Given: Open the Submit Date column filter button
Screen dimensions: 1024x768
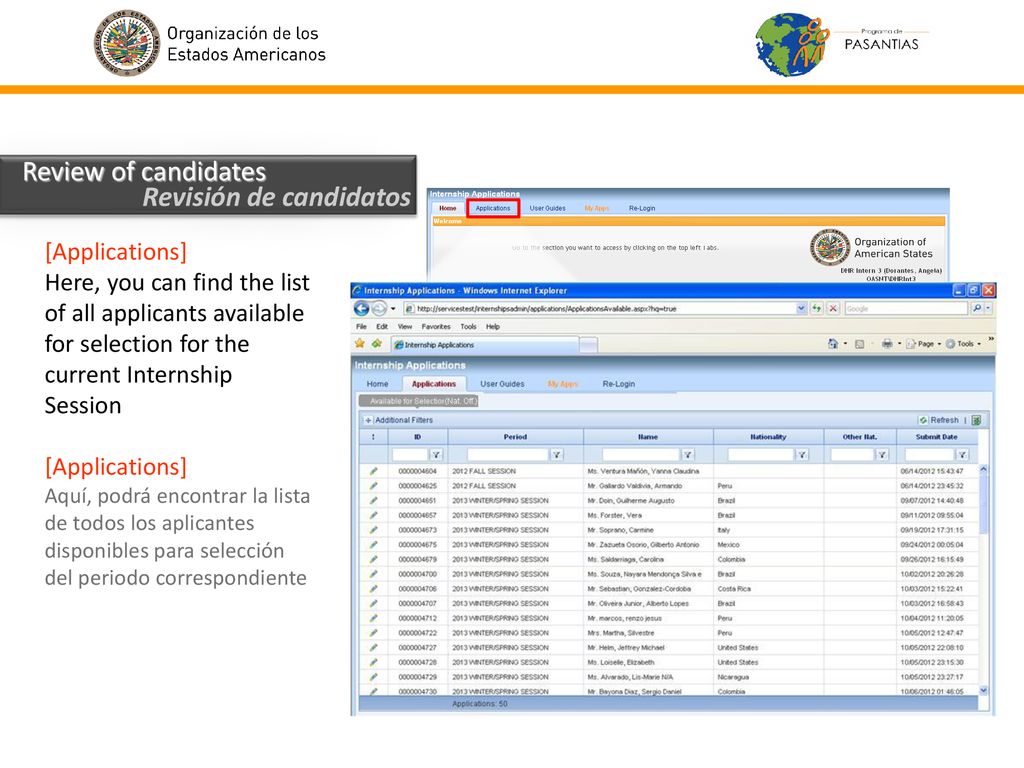Looking at the screenshot, I should pos(963,455).
